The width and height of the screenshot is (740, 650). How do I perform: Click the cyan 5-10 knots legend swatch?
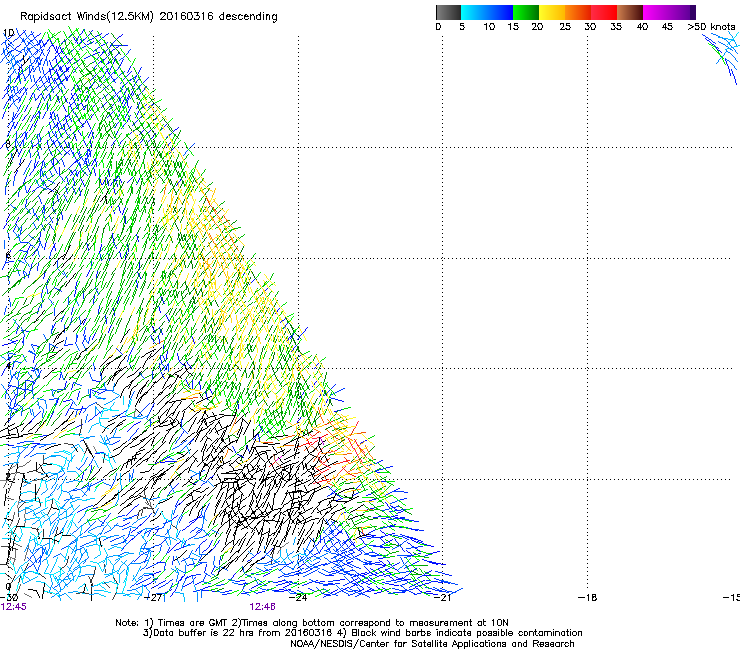tap(474, 12)
